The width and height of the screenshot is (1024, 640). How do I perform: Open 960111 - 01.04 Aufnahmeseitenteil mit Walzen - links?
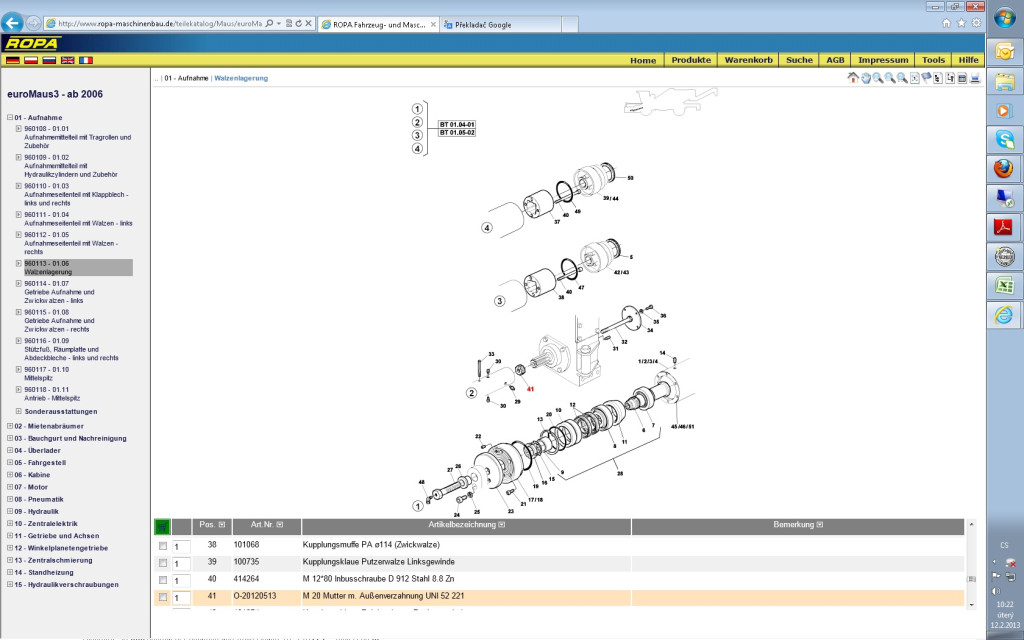click(78, 219)
